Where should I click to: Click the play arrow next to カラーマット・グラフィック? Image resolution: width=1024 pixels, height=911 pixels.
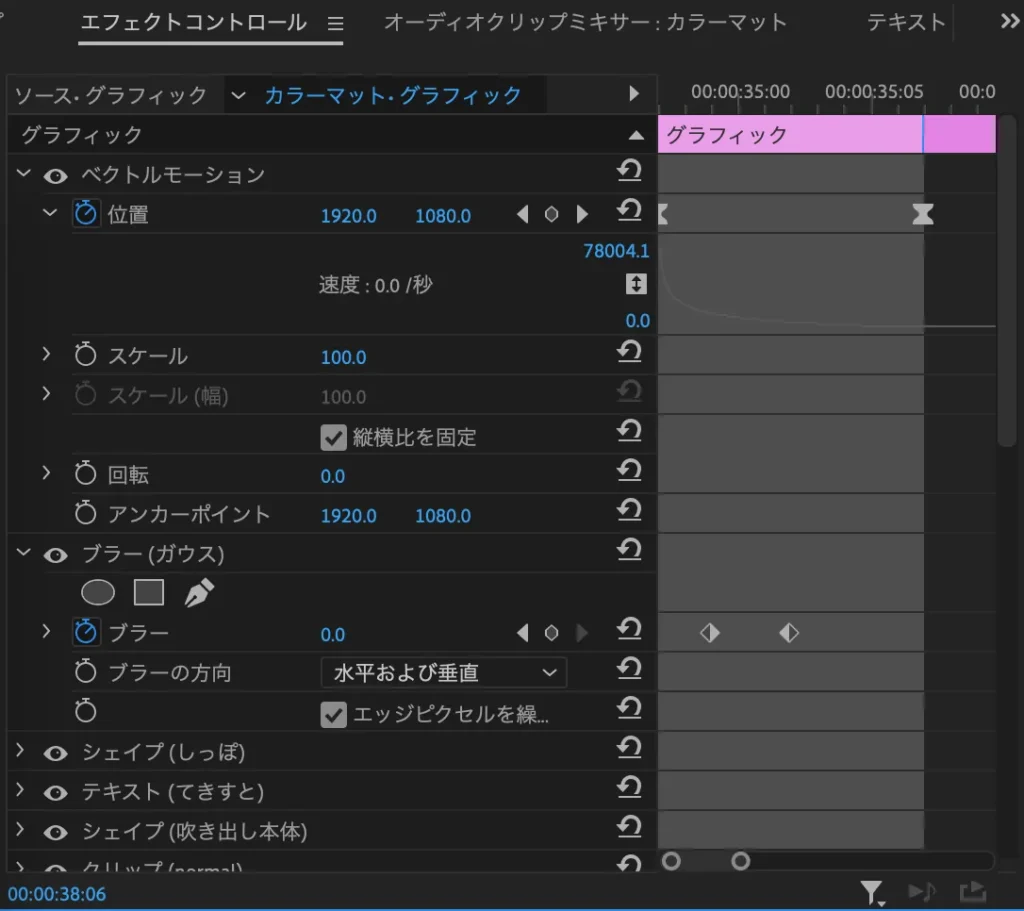pos(636,95)
